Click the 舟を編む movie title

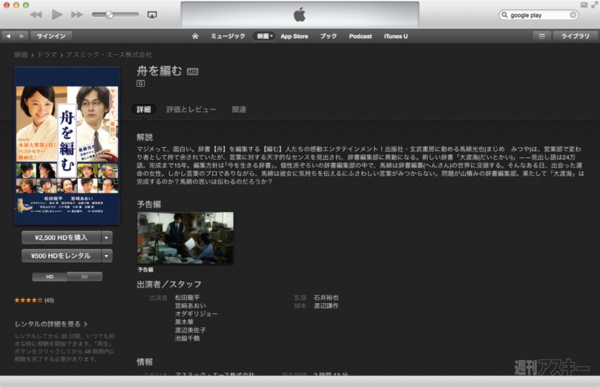click(159, 71)
